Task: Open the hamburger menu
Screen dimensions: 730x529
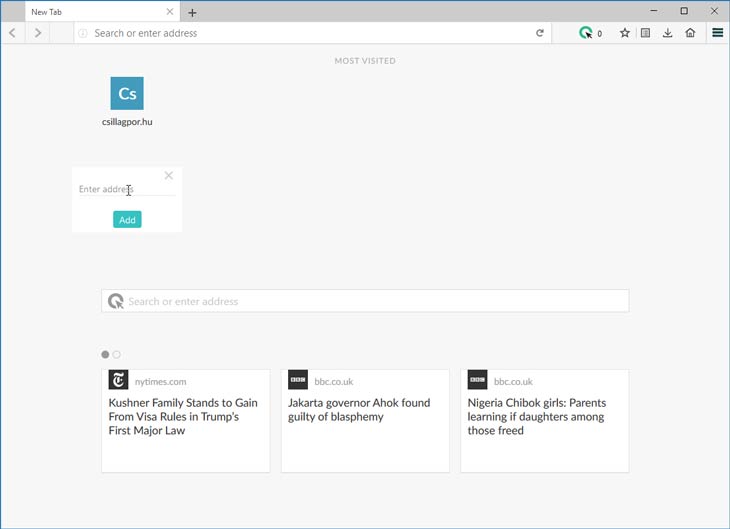Action: tap(717, 33)
